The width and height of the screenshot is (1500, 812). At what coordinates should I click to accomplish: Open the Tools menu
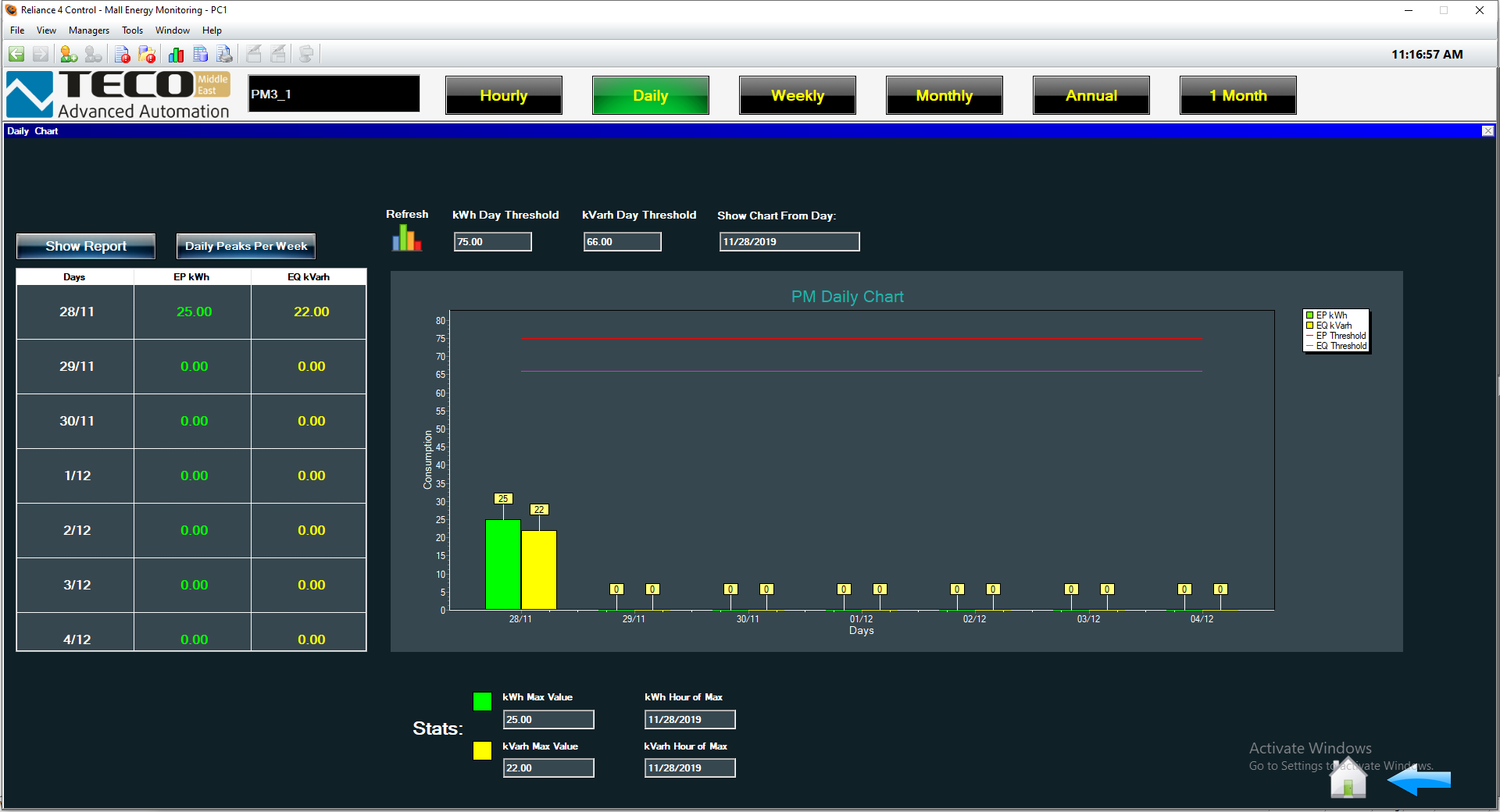click(x=132, y=30)
